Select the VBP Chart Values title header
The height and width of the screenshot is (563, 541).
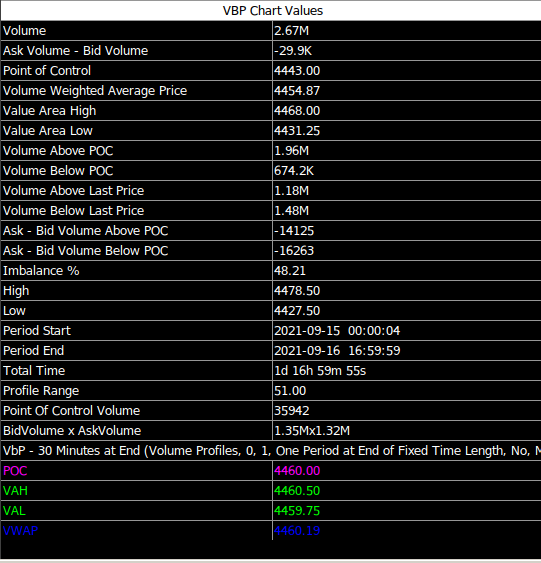point(272,11)
